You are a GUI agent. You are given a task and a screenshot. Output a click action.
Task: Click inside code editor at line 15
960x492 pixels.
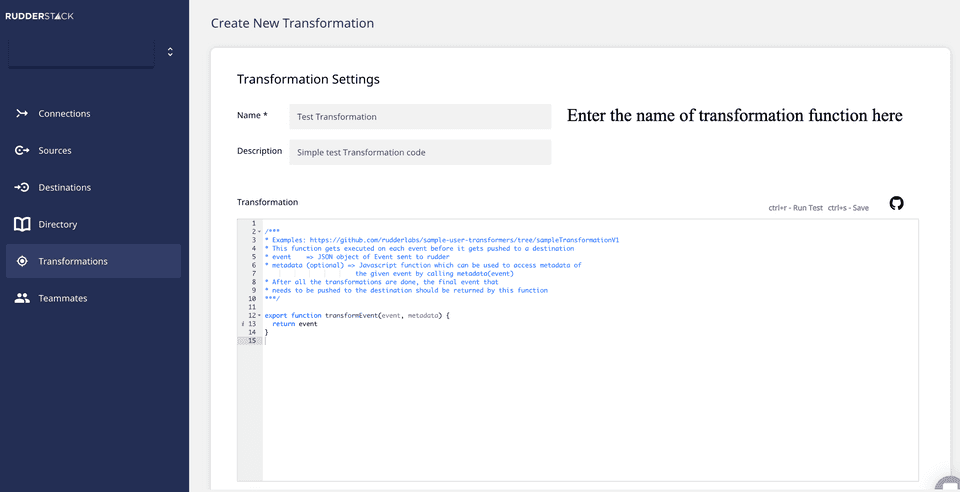tap(590, 341)
